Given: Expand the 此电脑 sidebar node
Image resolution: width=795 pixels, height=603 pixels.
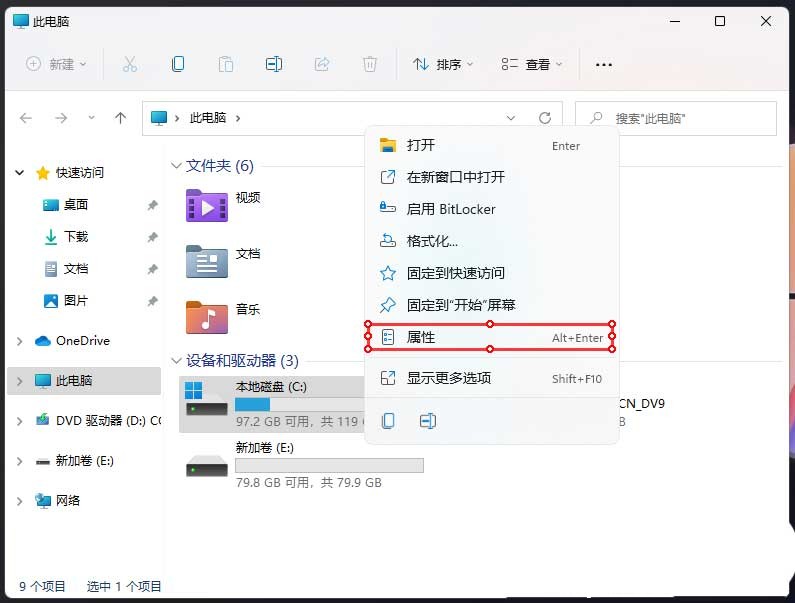Looking at the screenshot, I should pyautogui.click(x=19, y=381).
